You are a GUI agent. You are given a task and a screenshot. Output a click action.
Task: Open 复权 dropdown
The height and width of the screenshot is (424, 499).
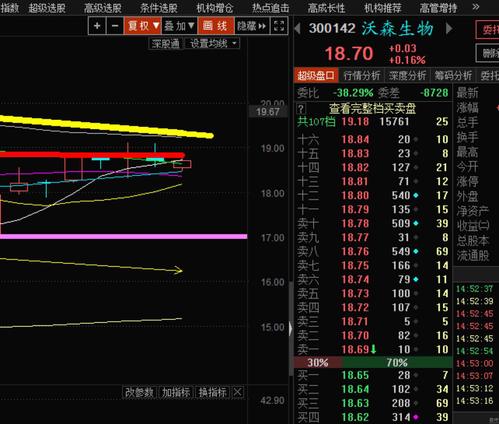tap(143, 26)
